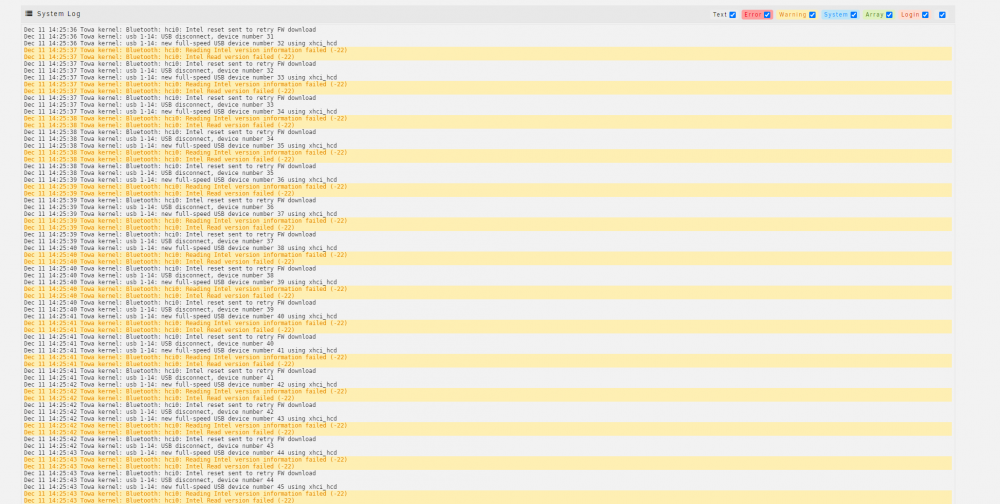
Task: Select the USB disconnect device number 31 line
Action: (149, 36)
